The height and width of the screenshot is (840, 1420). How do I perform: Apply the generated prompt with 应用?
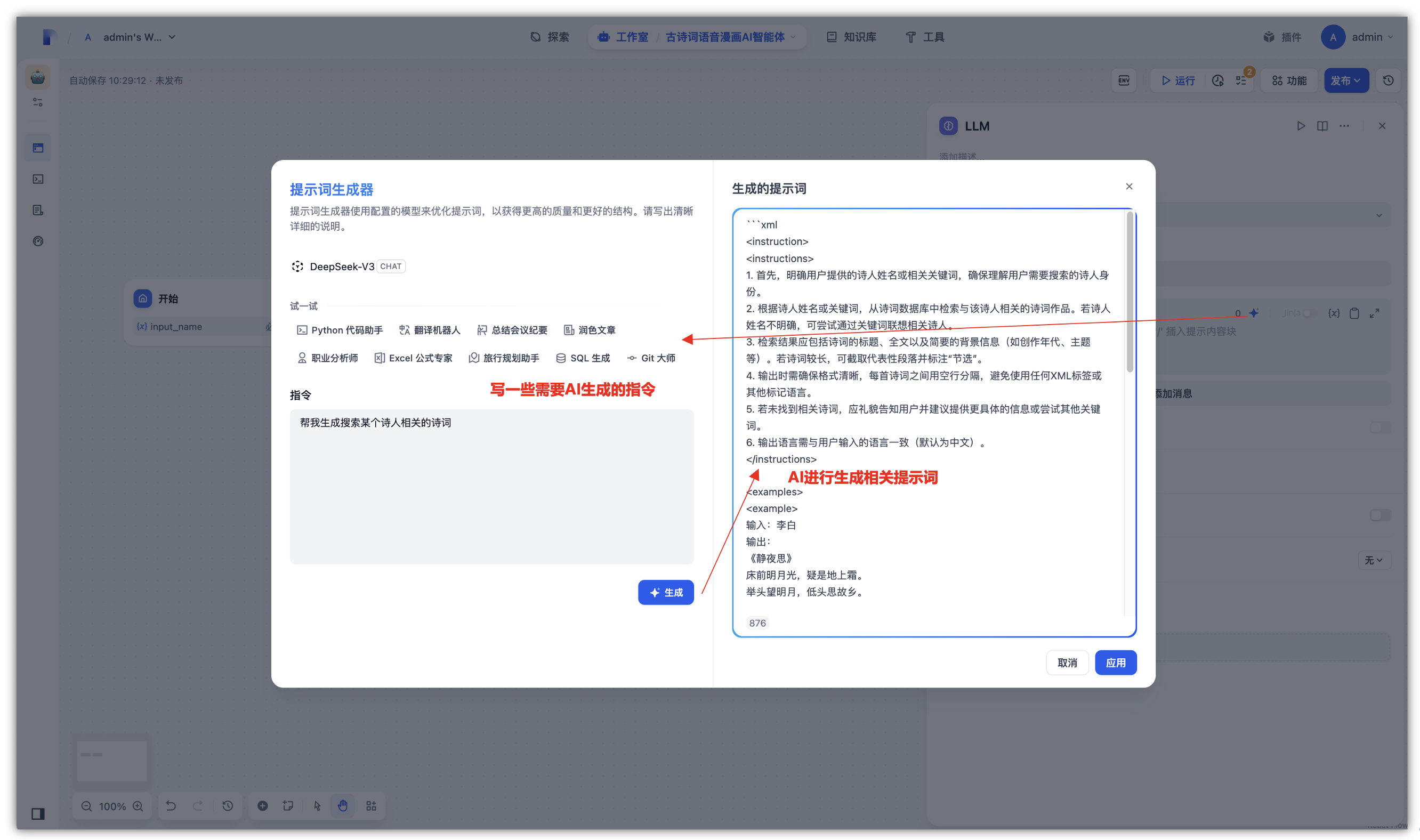tap(1115, 663)
